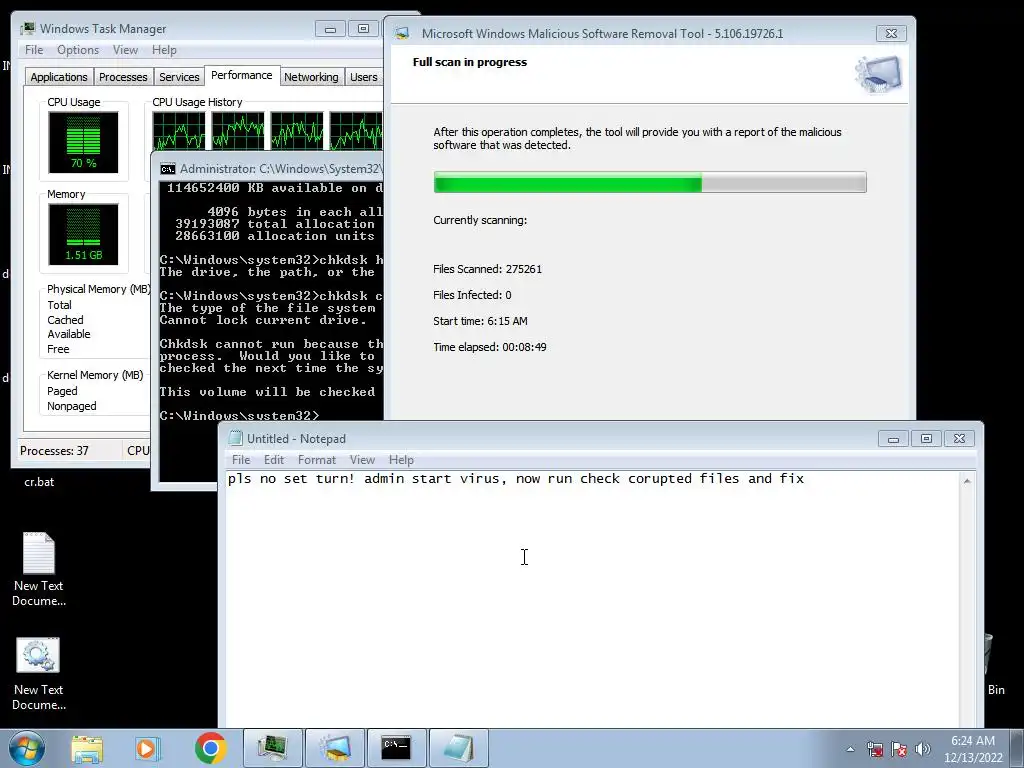Switch to Task Manager Processes tab
This screenshot has width=1024, height=768.
123,77
